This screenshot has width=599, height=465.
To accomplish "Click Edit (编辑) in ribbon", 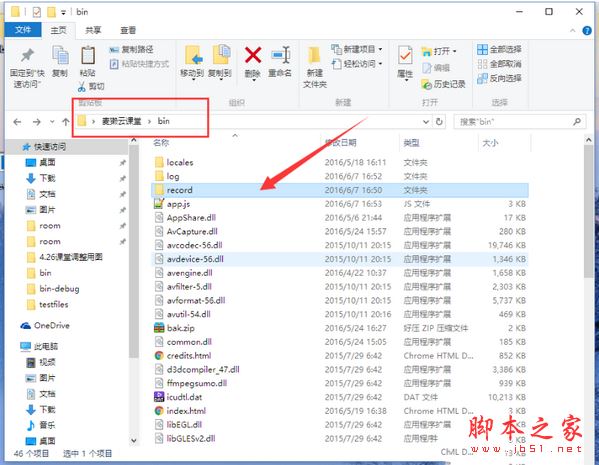I will [x=436, y=68].
